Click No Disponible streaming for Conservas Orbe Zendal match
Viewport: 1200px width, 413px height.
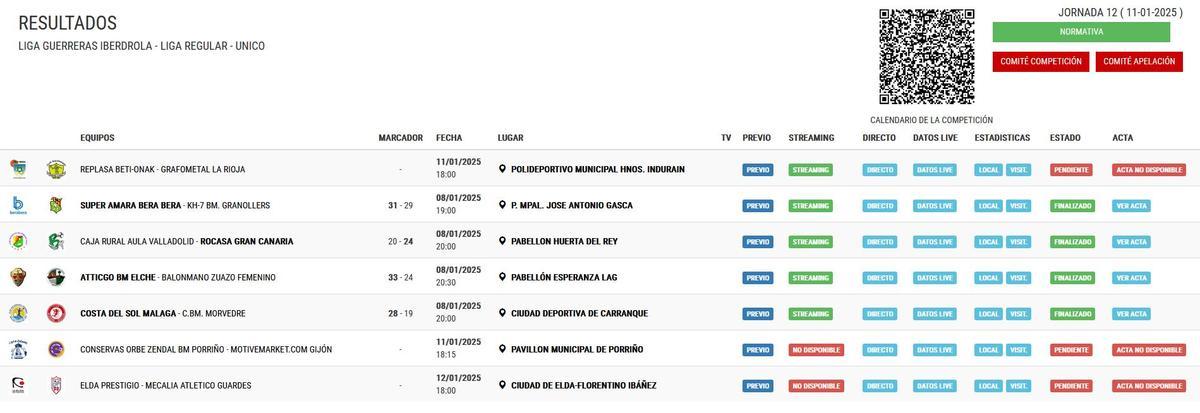click(816, 350)
